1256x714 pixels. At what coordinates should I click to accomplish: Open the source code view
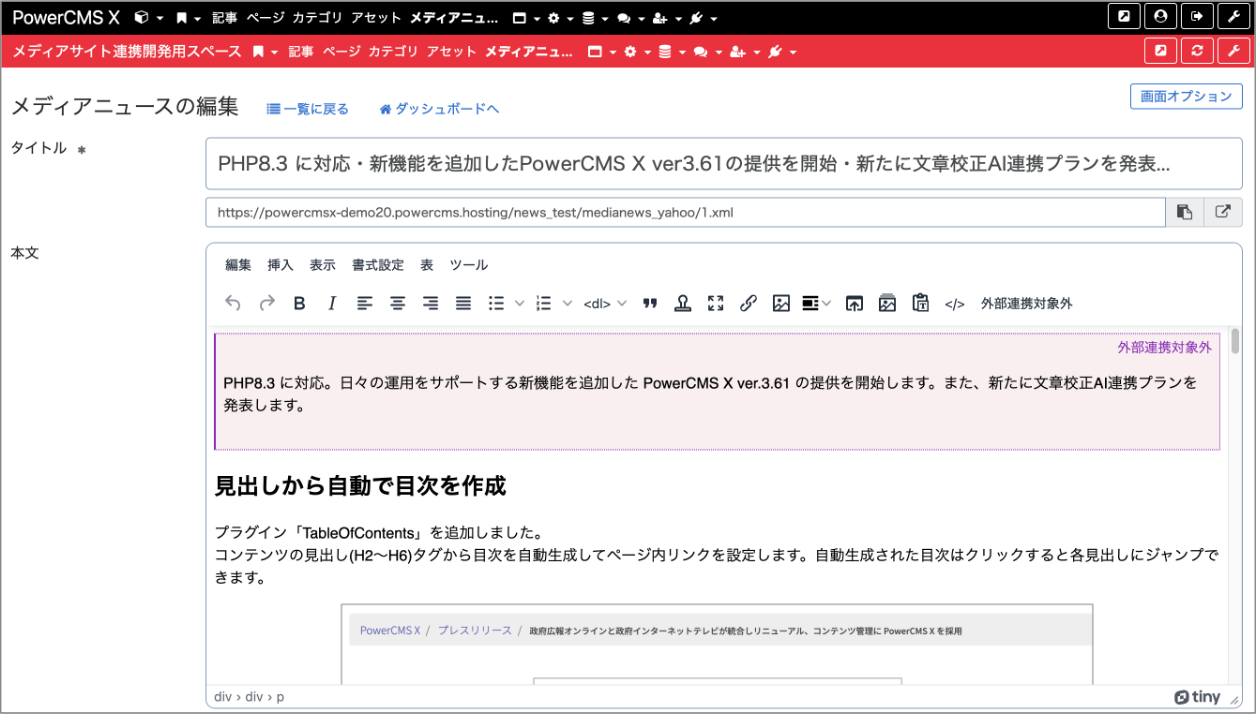(955, 304)
